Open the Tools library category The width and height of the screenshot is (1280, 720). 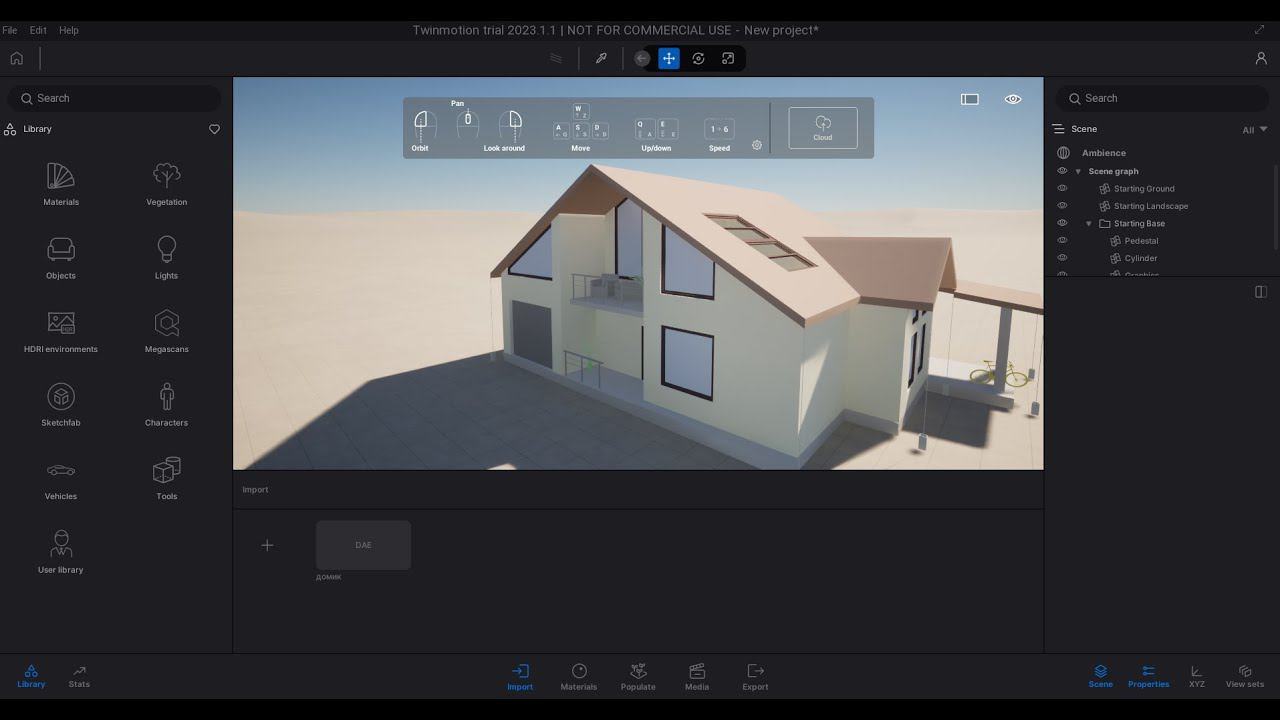166,479
